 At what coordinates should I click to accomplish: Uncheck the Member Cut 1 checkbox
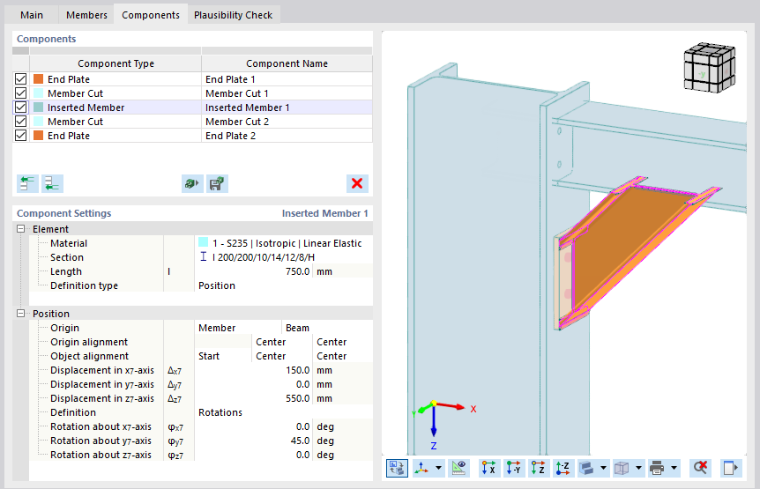(21, 93)
